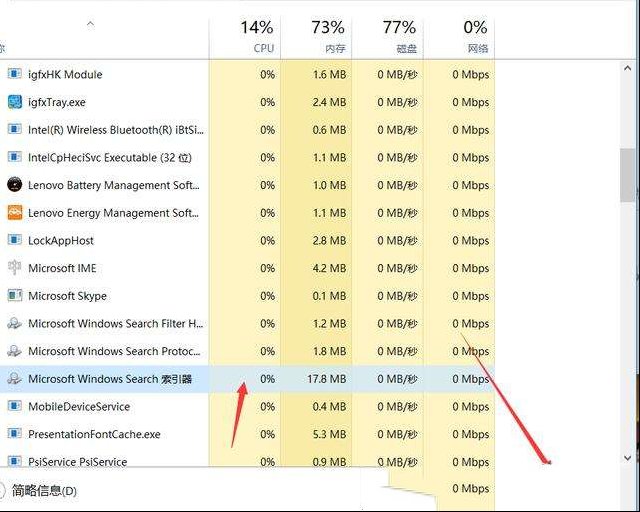640x512 pixels.
Task: Click the Windows Search Protocol Host icon
Action: coord(15,351)
